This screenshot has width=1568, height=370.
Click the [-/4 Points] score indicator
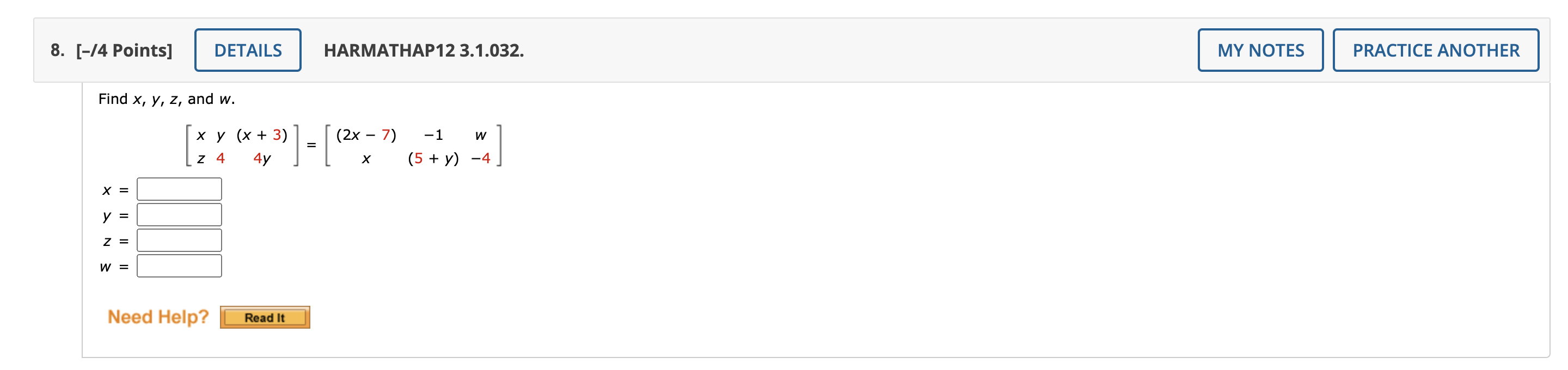pyautogui.click(x=124, y=50)
